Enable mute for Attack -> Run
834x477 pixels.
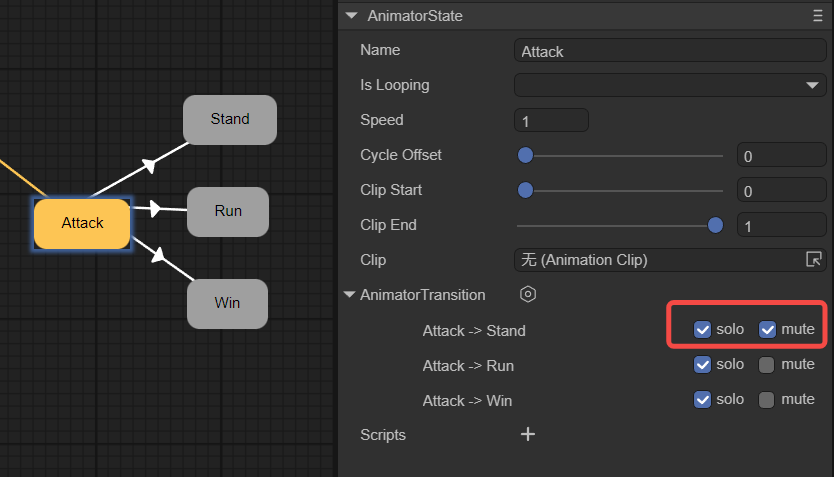click(768, 365)
